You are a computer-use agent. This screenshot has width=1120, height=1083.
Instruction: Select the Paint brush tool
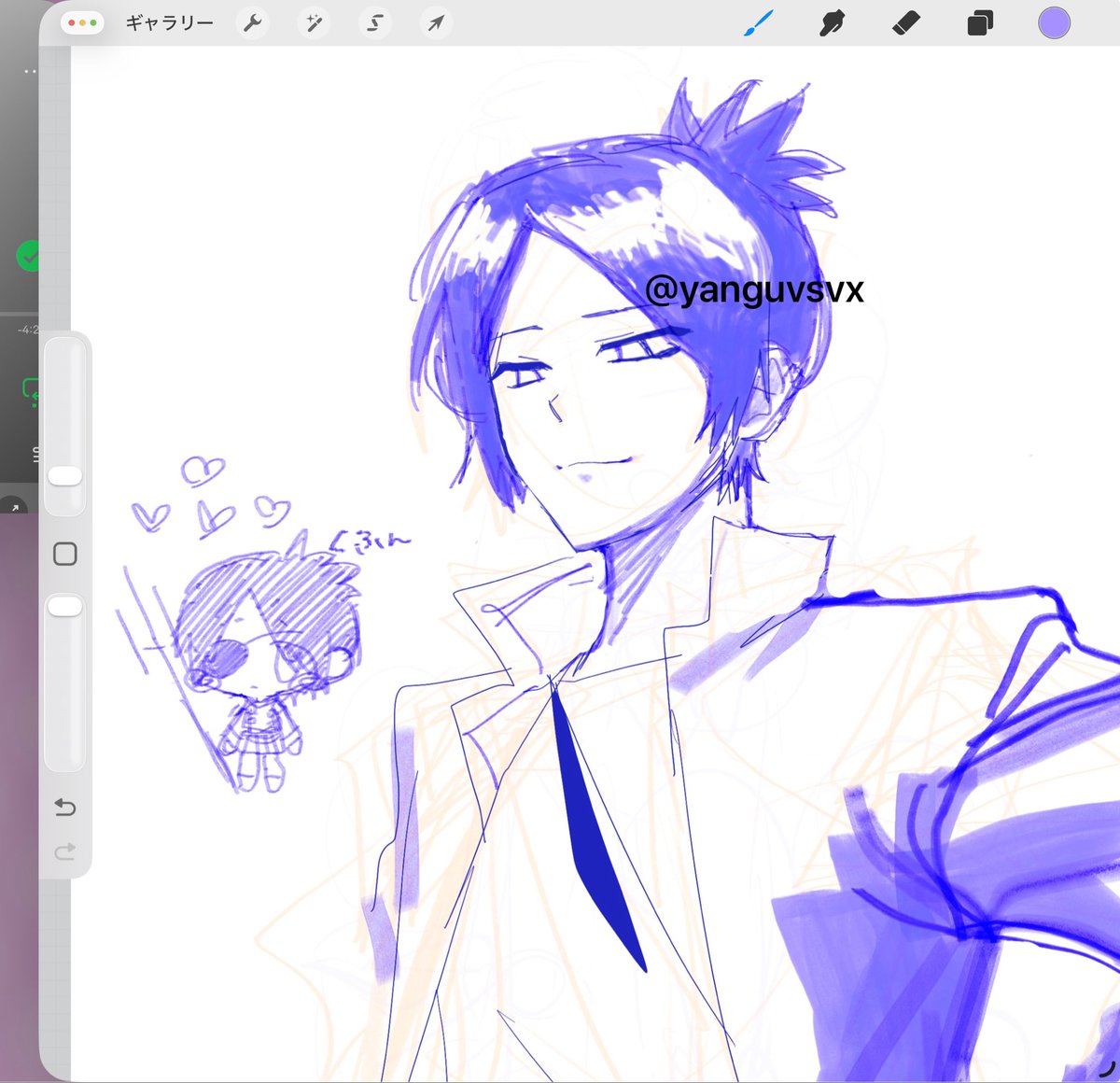click(x=758, y=23)
